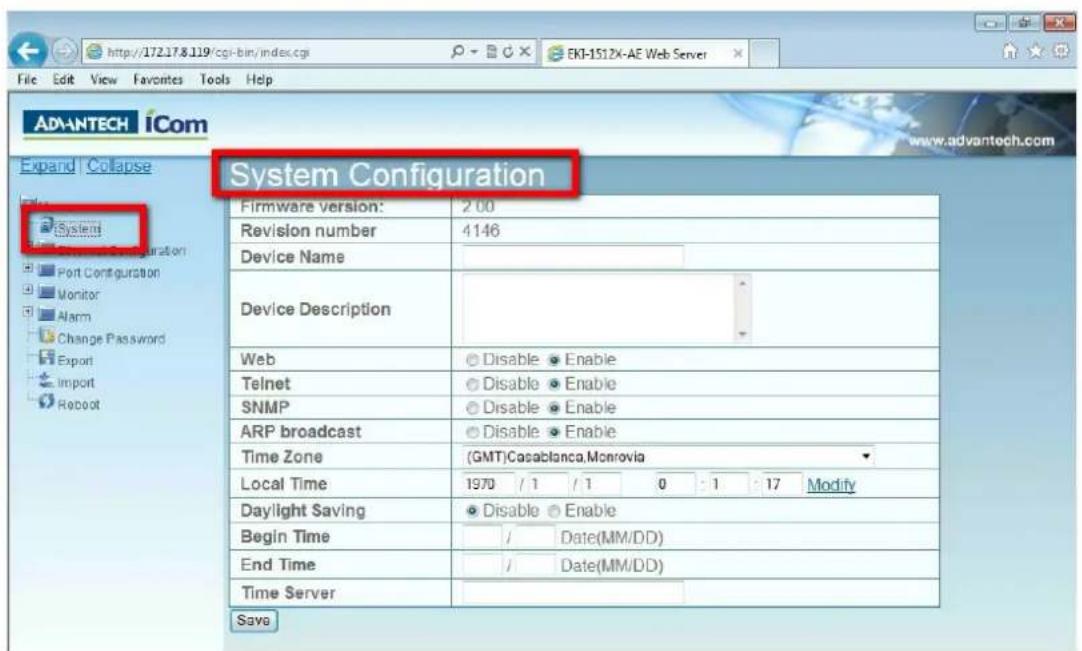Open browser Tools gear icon
Viewport: 1082px width, 651px height.
coord(1061,51)
